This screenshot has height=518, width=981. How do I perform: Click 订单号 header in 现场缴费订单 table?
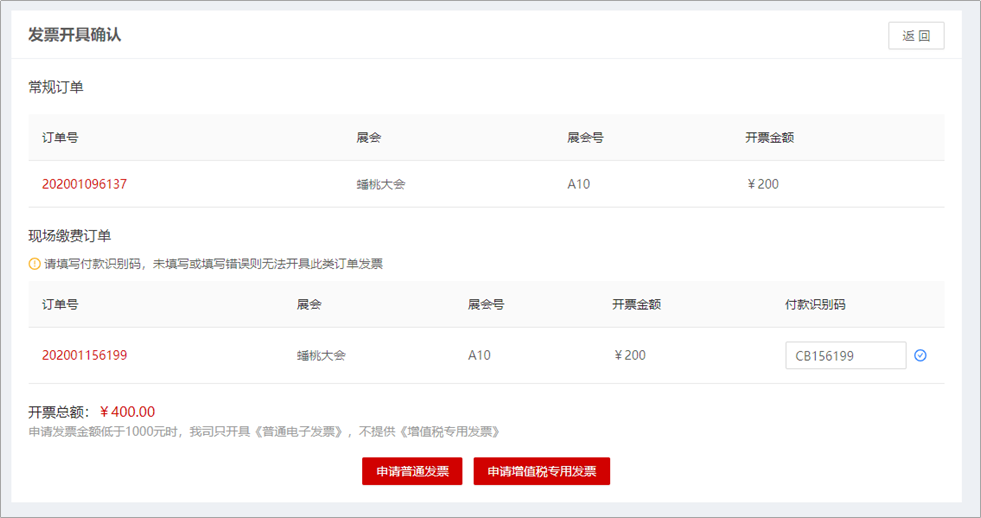click(60, 305)
